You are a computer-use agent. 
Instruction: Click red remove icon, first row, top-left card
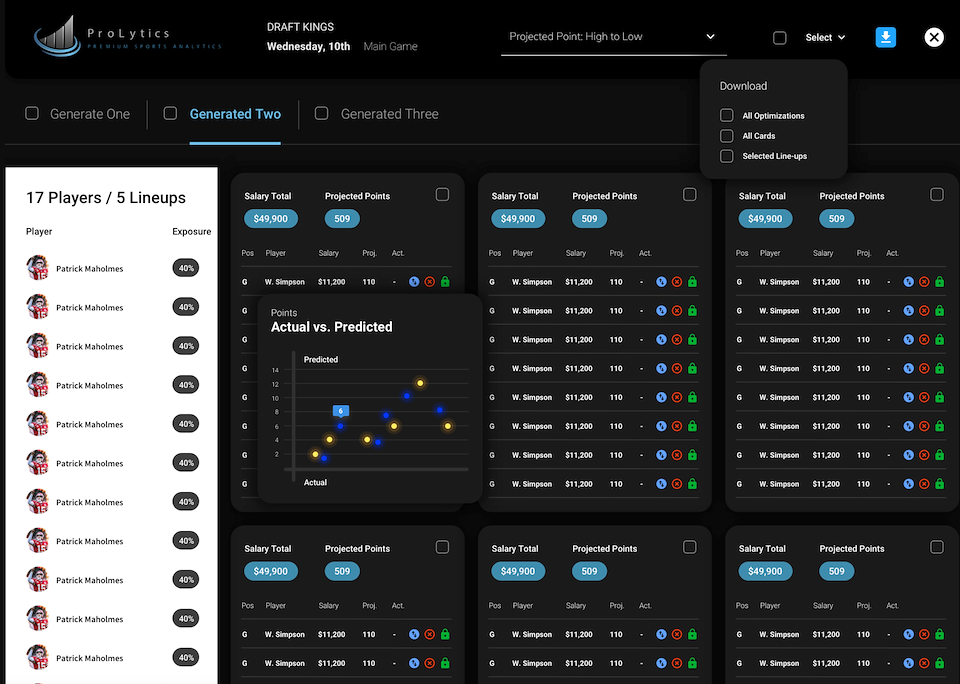(430, 282)
